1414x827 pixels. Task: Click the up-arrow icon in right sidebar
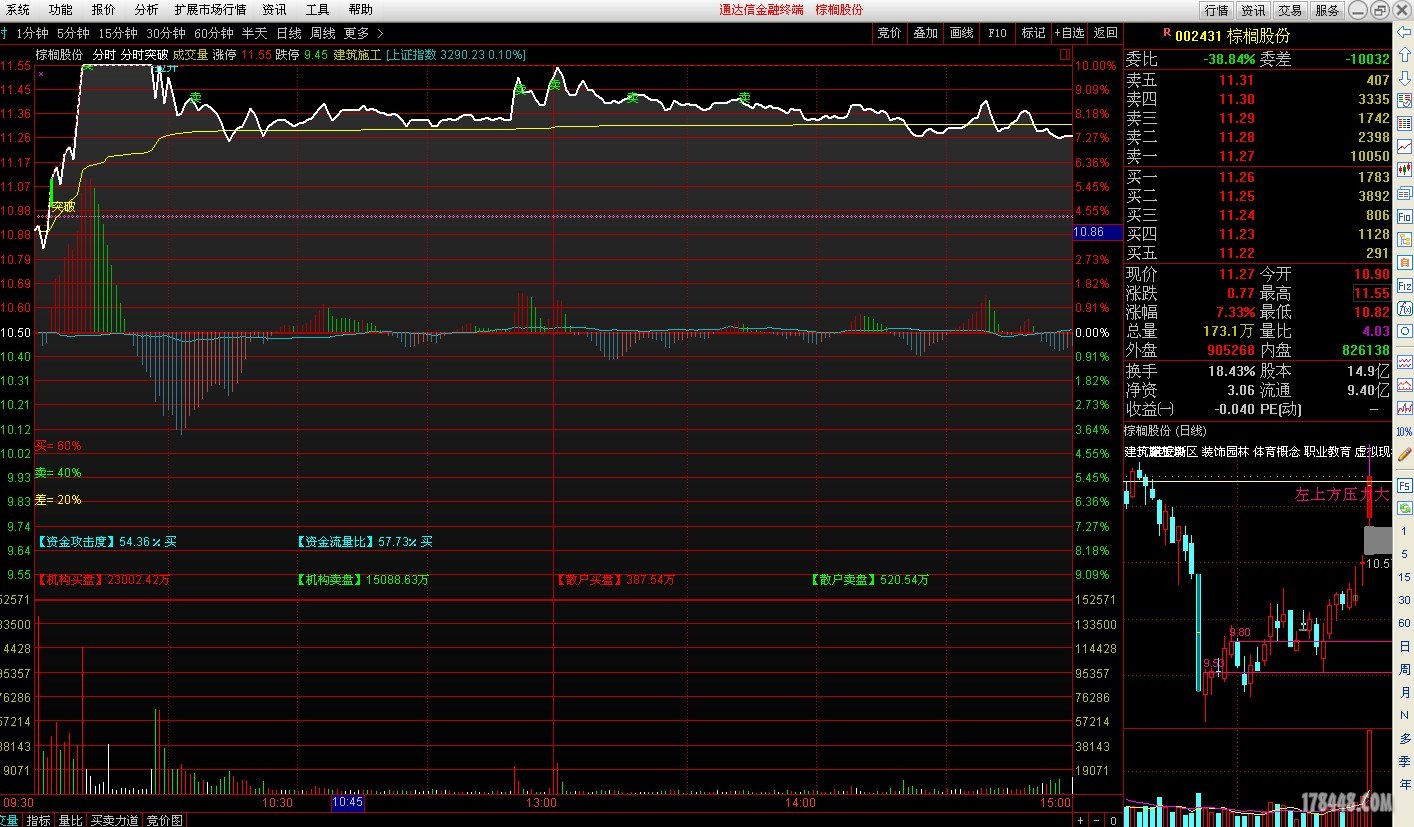[x=1405, y=54]
